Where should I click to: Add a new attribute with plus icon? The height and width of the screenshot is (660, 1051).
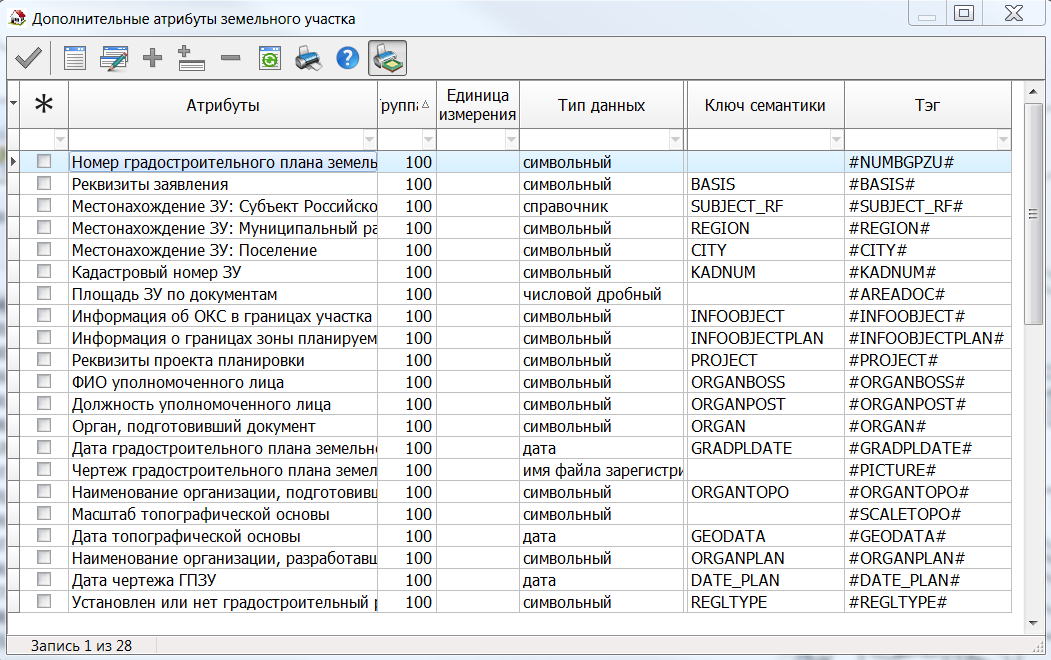152,59
